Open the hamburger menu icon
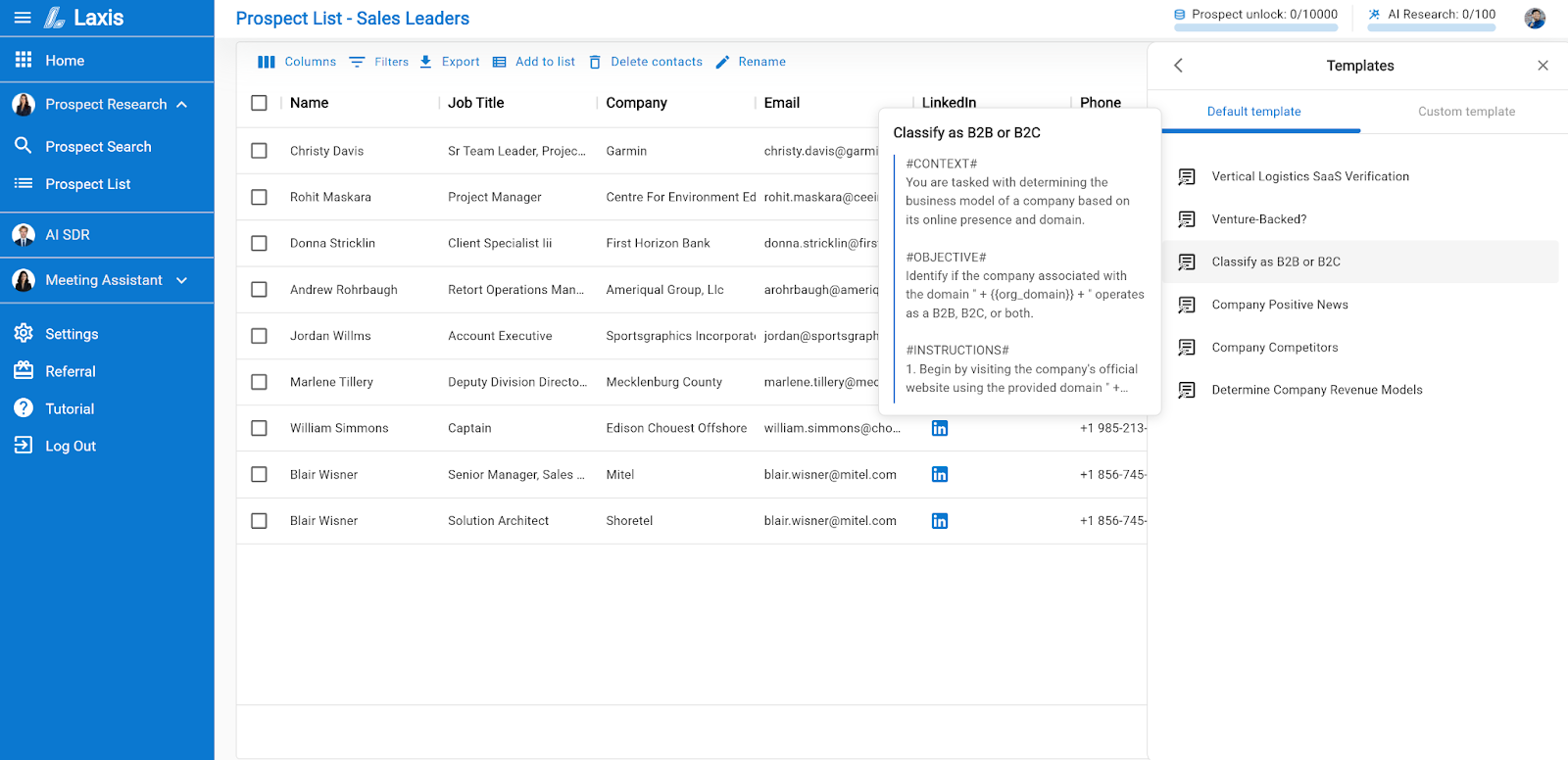This screenshot has width=1568, height=760. point(23,18)
